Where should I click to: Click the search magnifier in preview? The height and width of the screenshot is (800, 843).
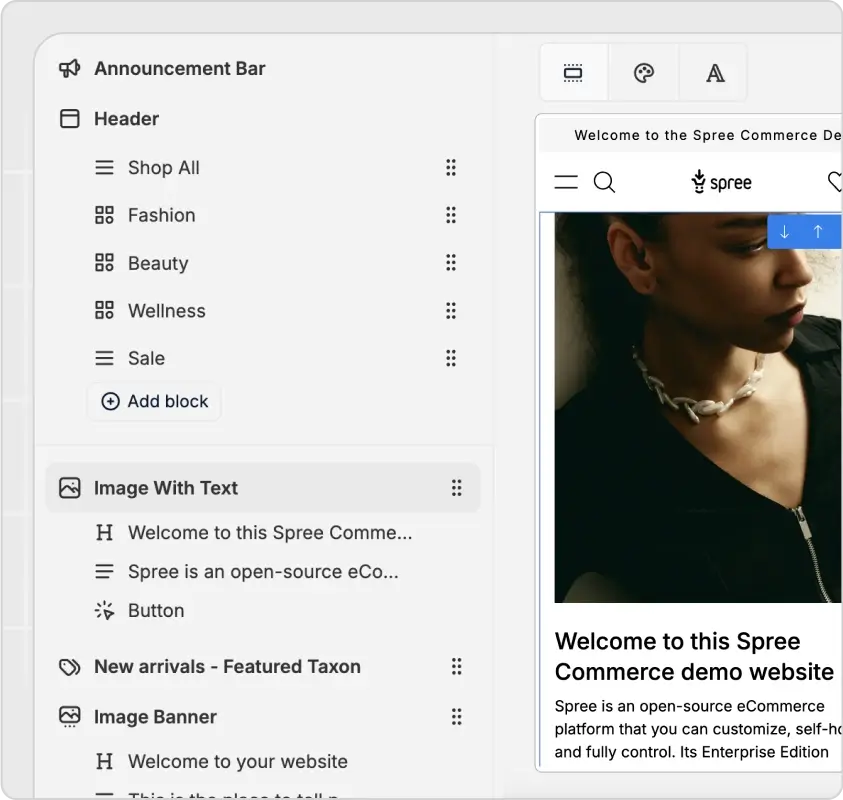point(604,182)
